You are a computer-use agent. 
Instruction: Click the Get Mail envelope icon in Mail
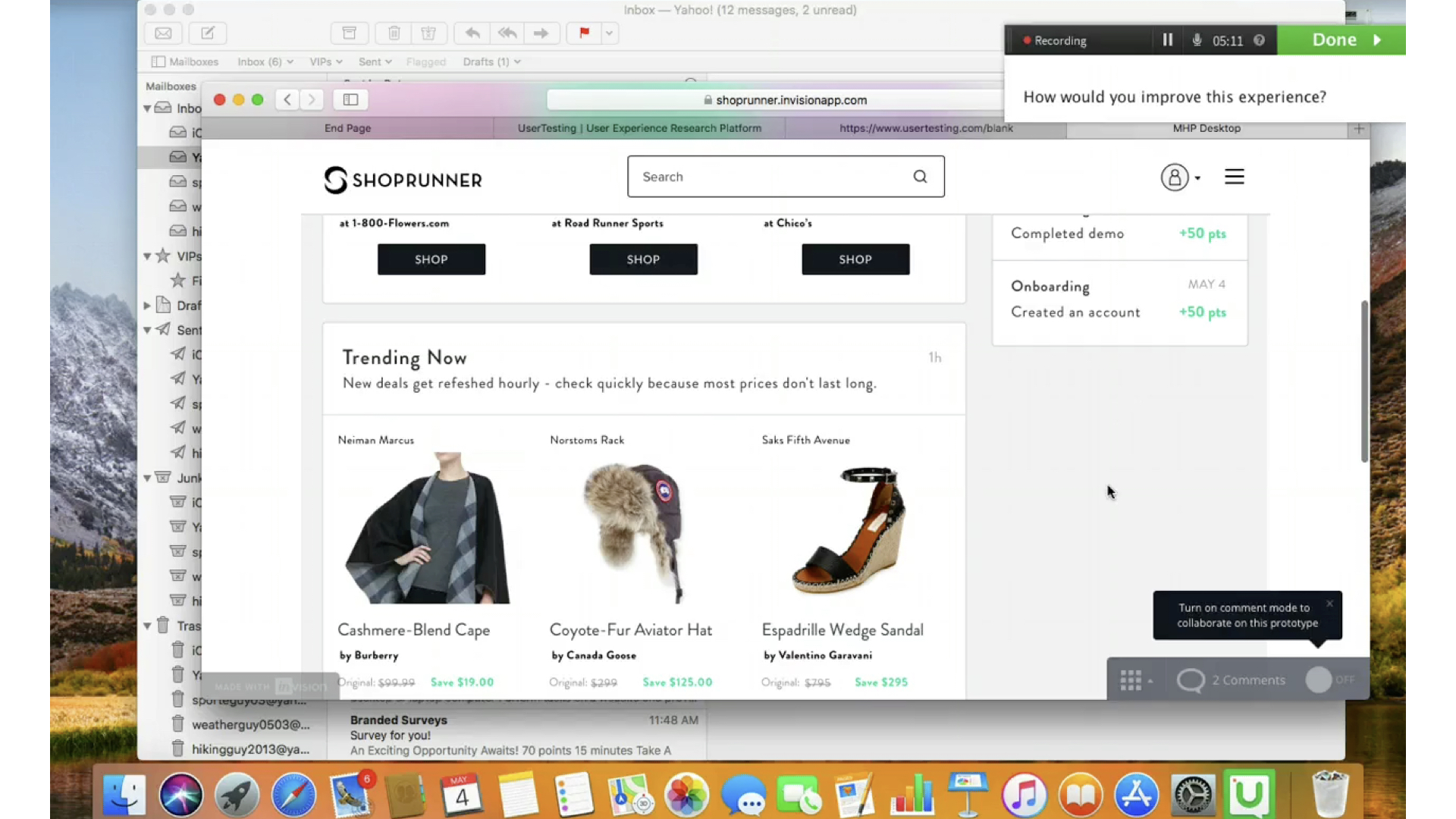(x=163, y=33)
